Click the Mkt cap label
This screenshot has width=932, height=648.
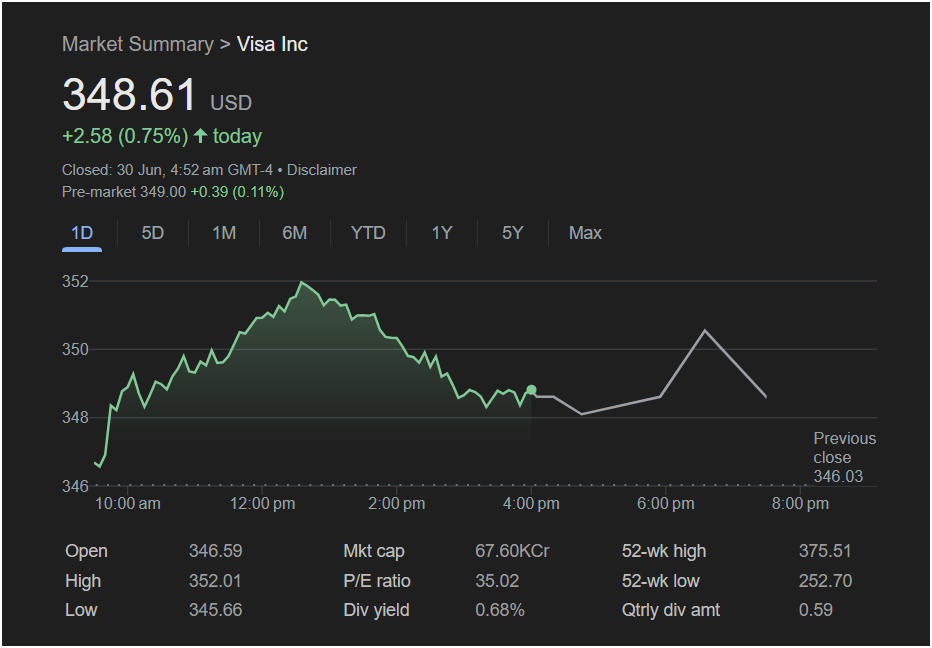pyautogui.click(x=374, y=551)
